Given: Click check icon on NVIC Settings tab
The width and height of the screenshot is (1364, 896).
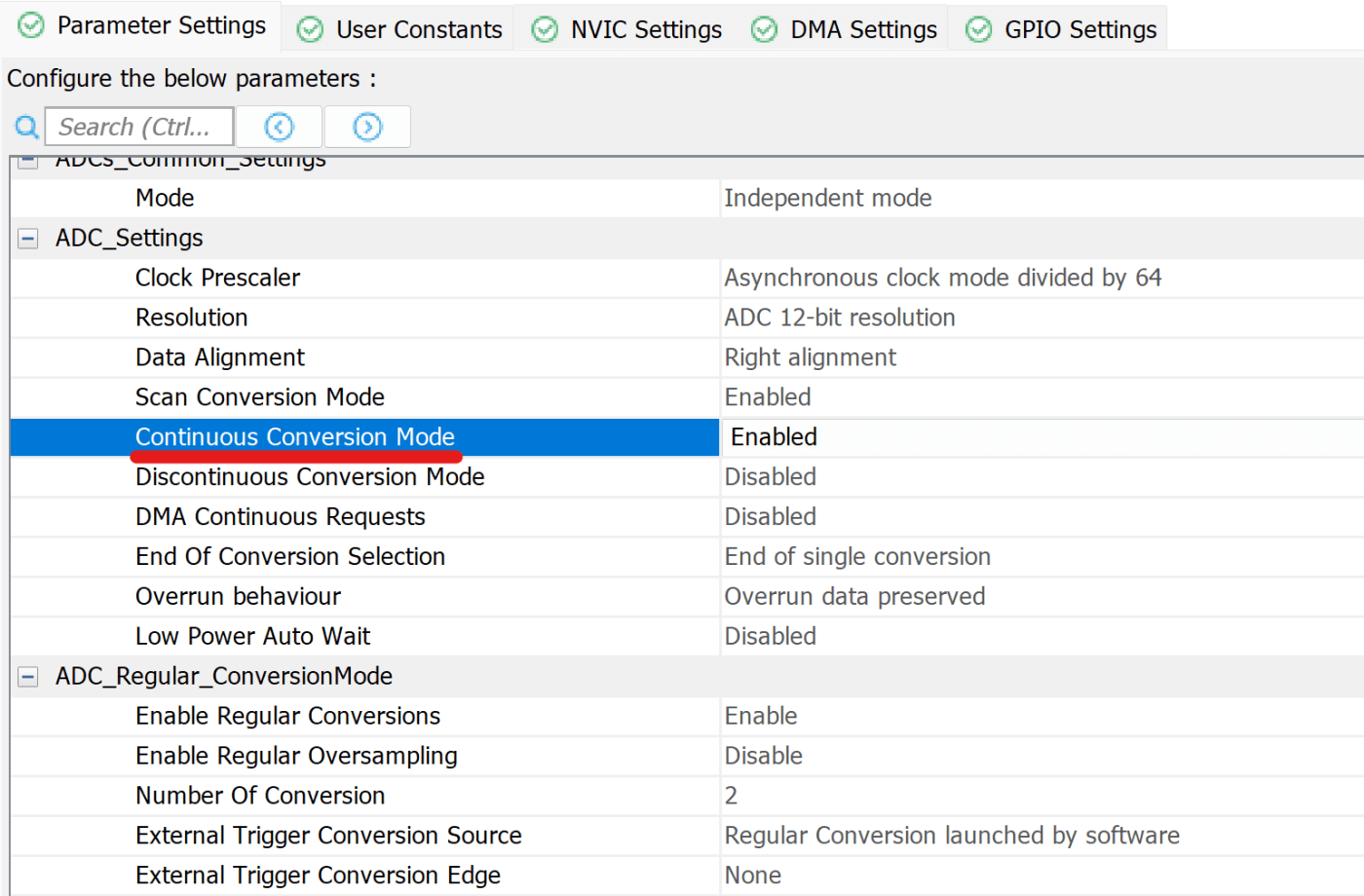Looking at the screenshot, I should pos(545,29).
